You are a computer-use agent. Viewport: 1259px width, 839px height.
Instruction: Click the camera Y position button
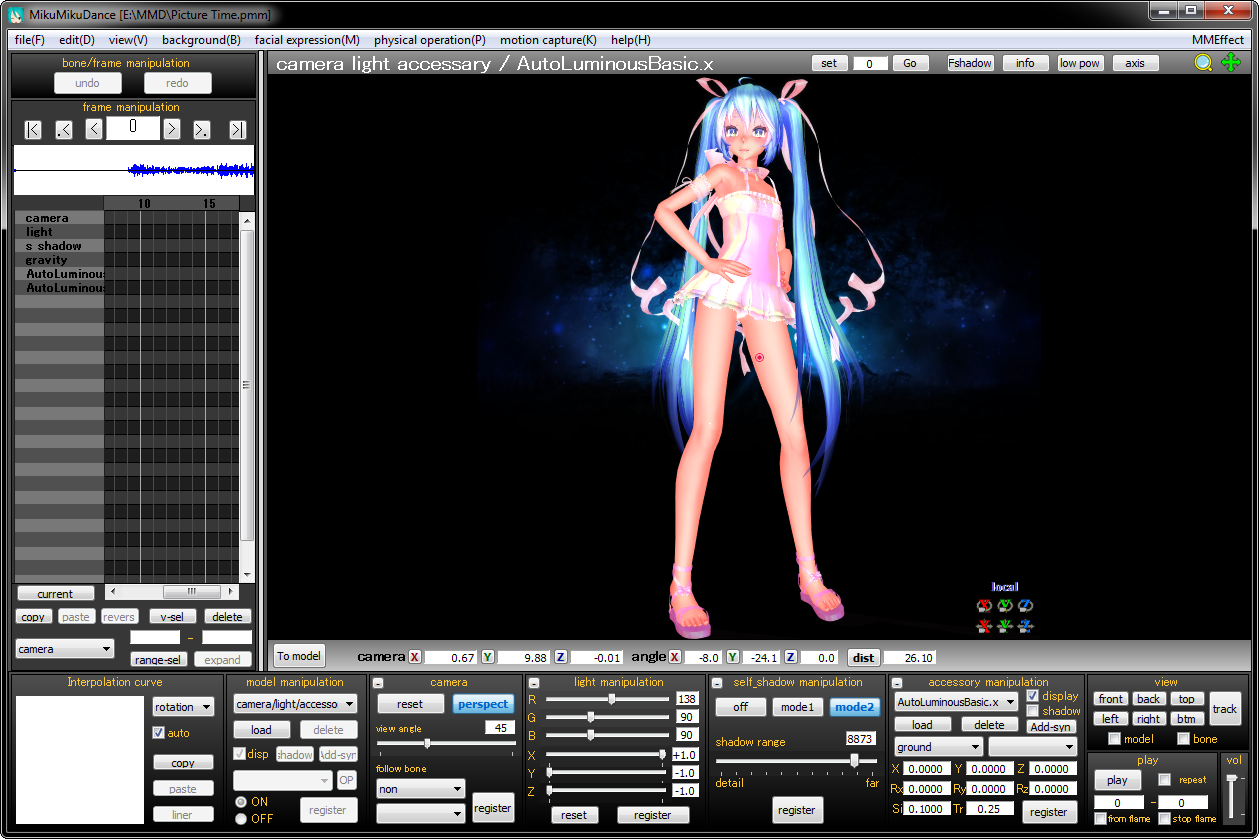coord(488,657)
